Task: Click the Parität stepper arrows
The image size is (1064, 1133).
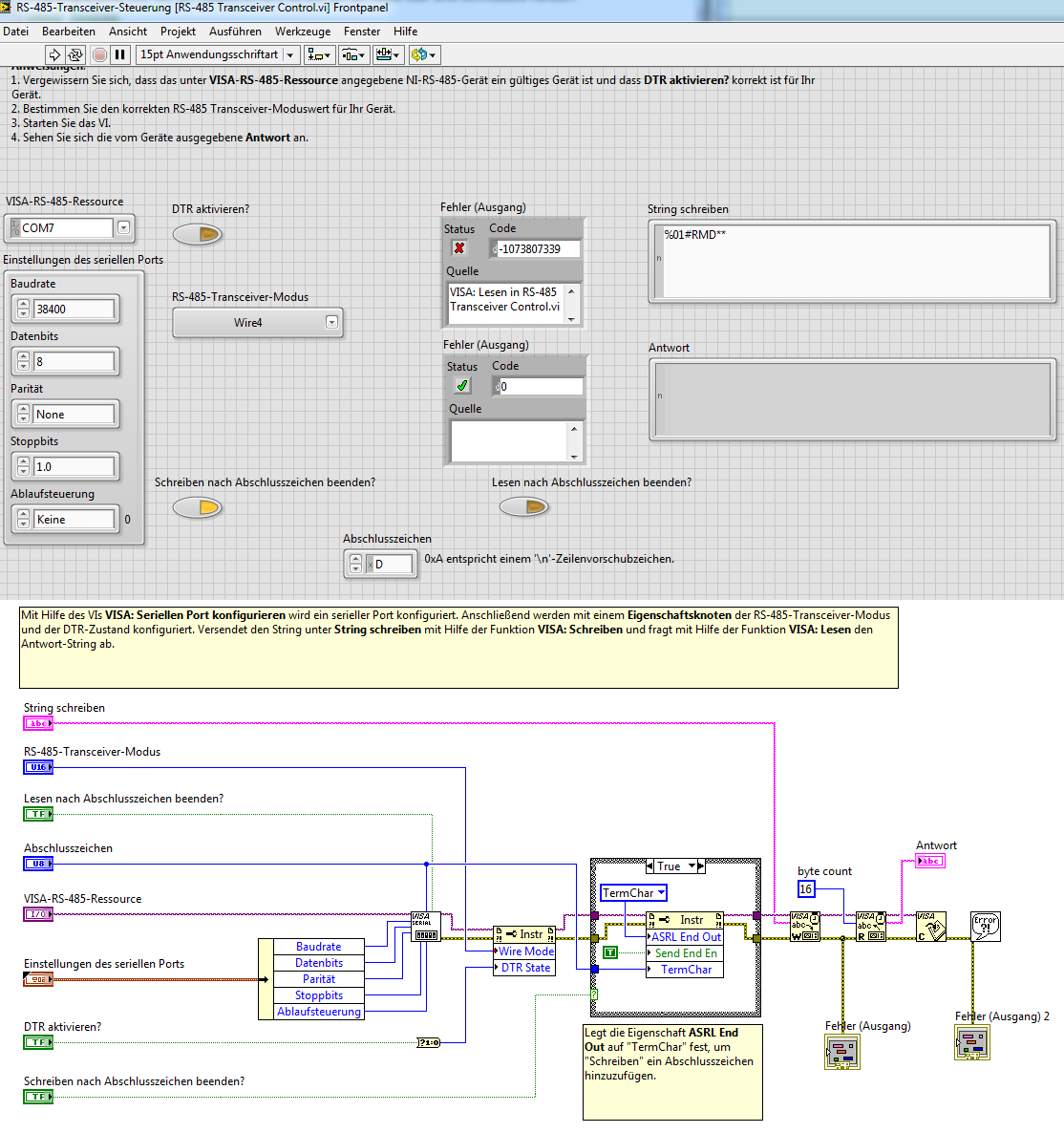Action: pos(23,415)
